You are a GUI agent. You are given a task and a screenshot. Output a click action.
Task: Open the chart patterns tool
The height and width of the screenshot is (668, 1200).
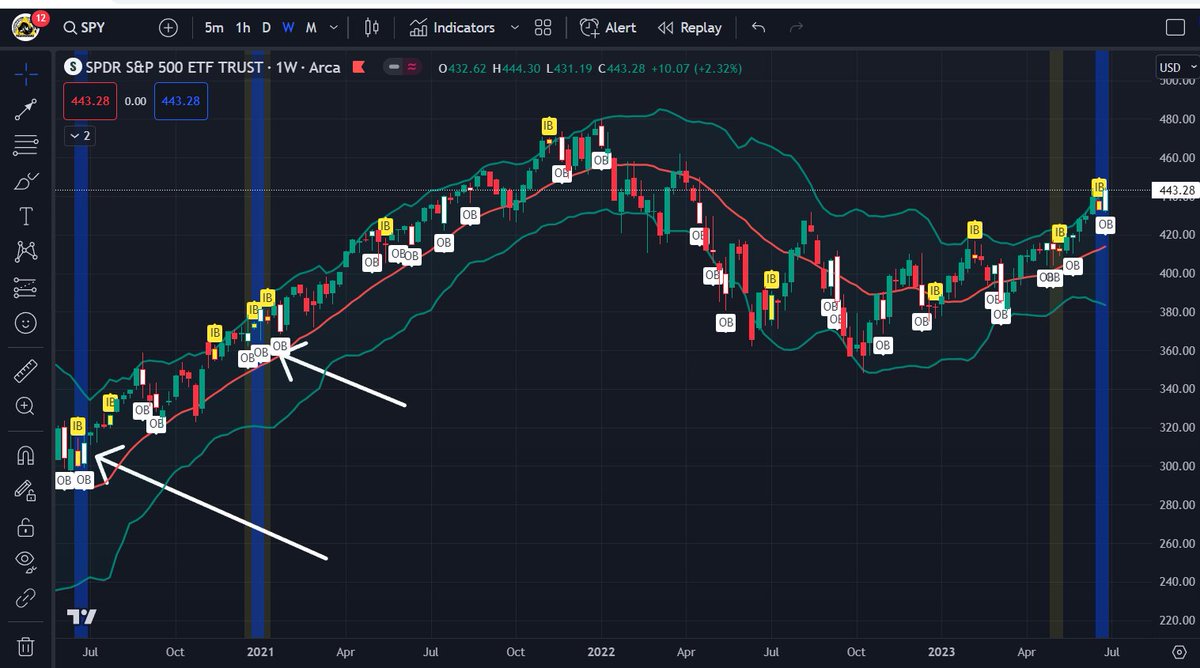(x=26, y=252)
